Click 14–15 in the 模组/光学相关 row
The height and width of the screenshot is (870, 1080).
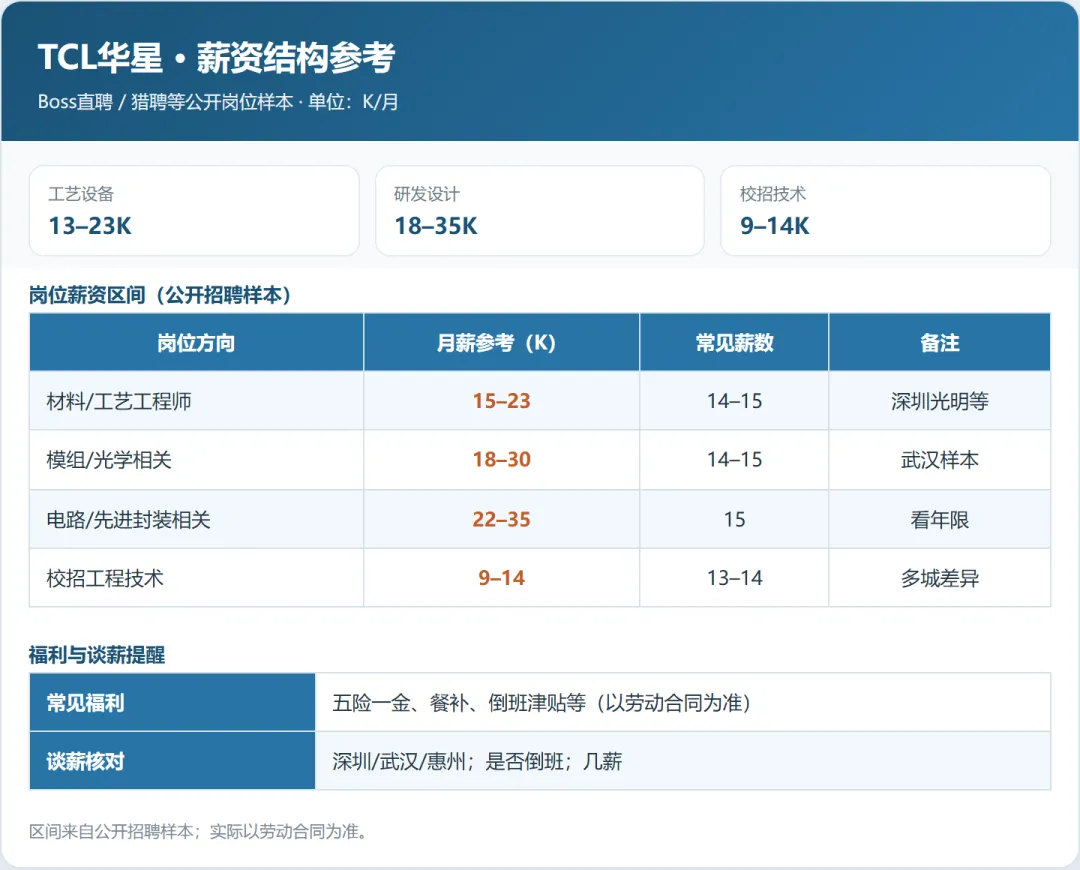click(x=734, y=460)
